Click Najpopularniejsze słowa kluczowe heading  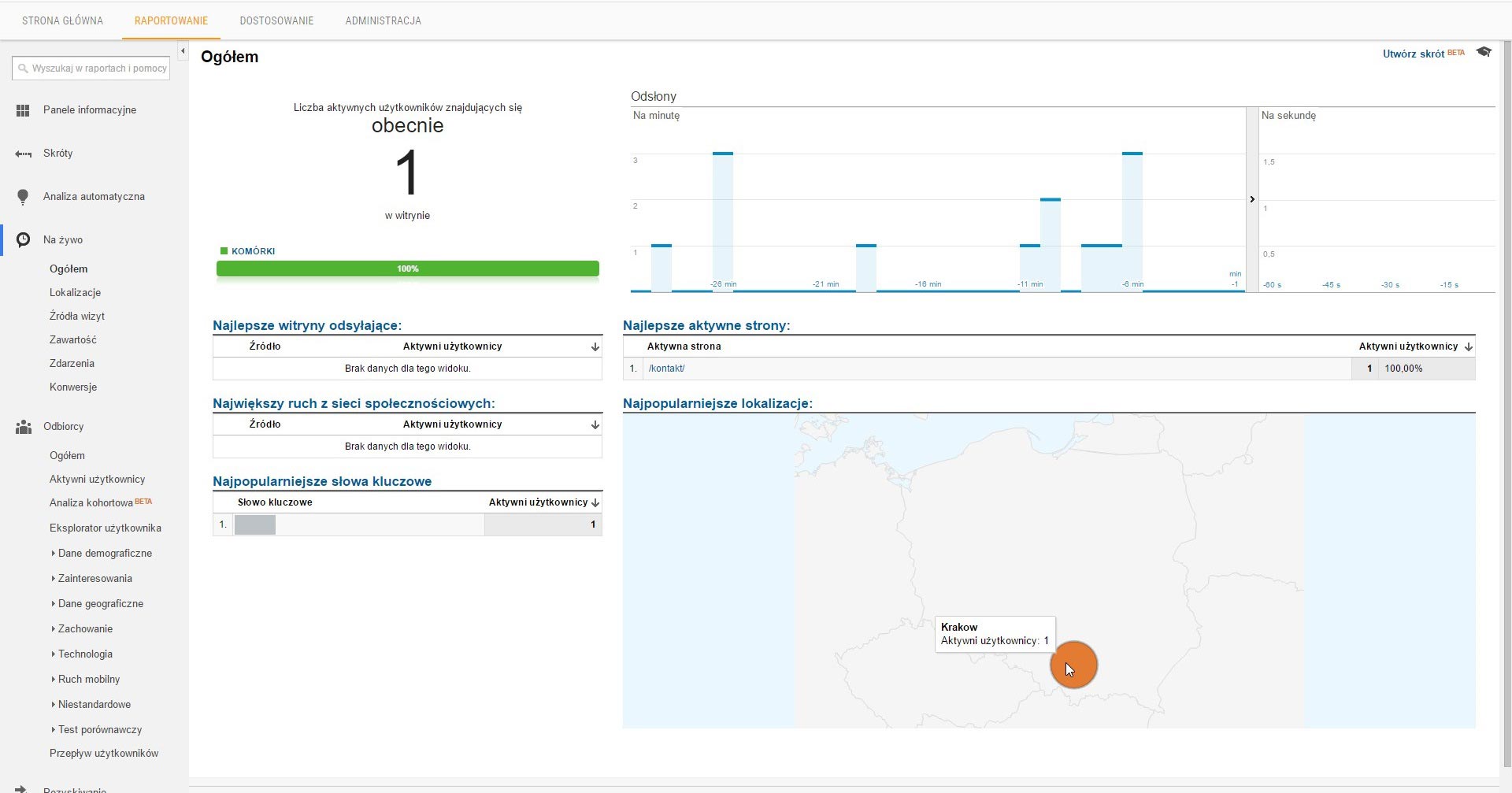coord(322,481)
